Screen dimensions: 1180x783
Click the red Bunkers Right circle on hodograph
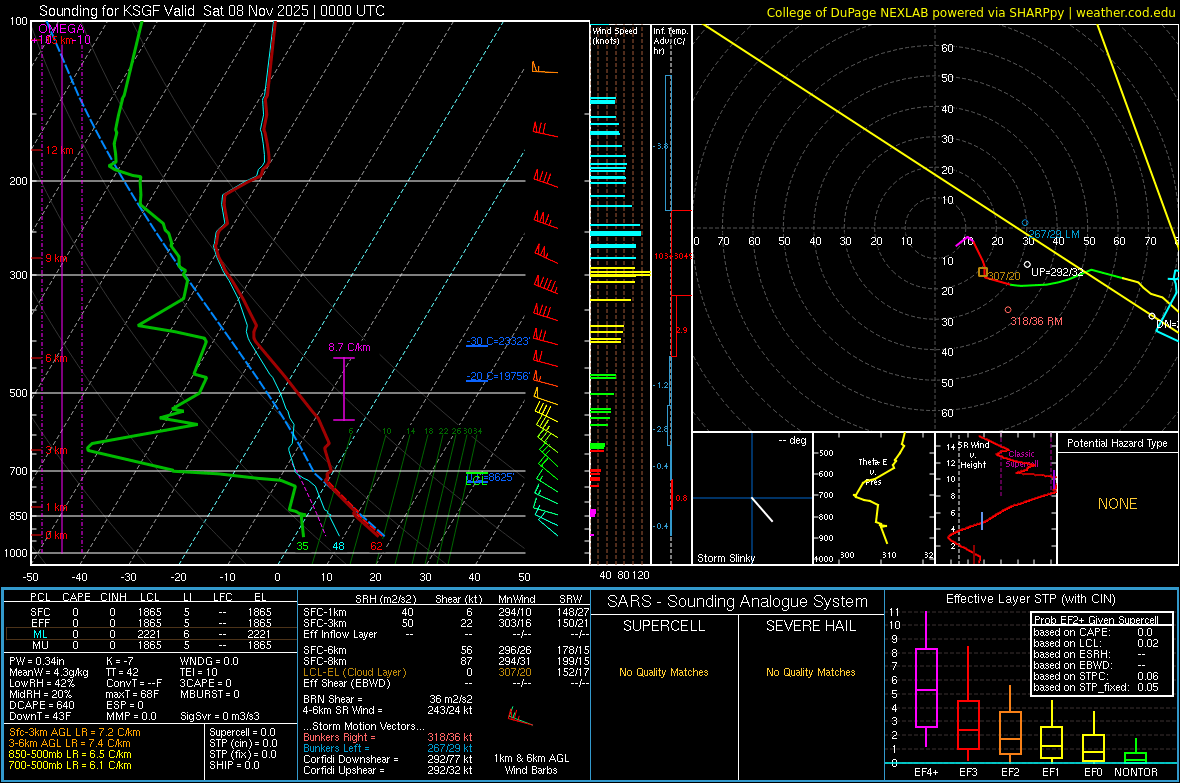coord(1008,309)
